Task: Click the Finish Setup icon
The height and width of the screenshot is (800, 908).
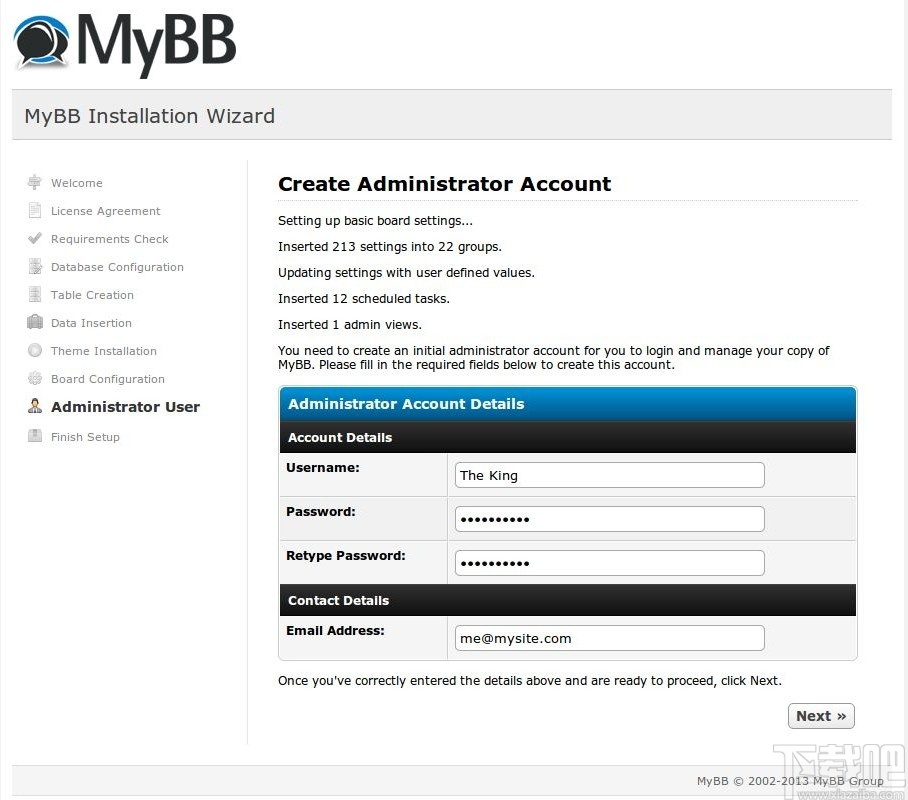Action: coord(37,437)
